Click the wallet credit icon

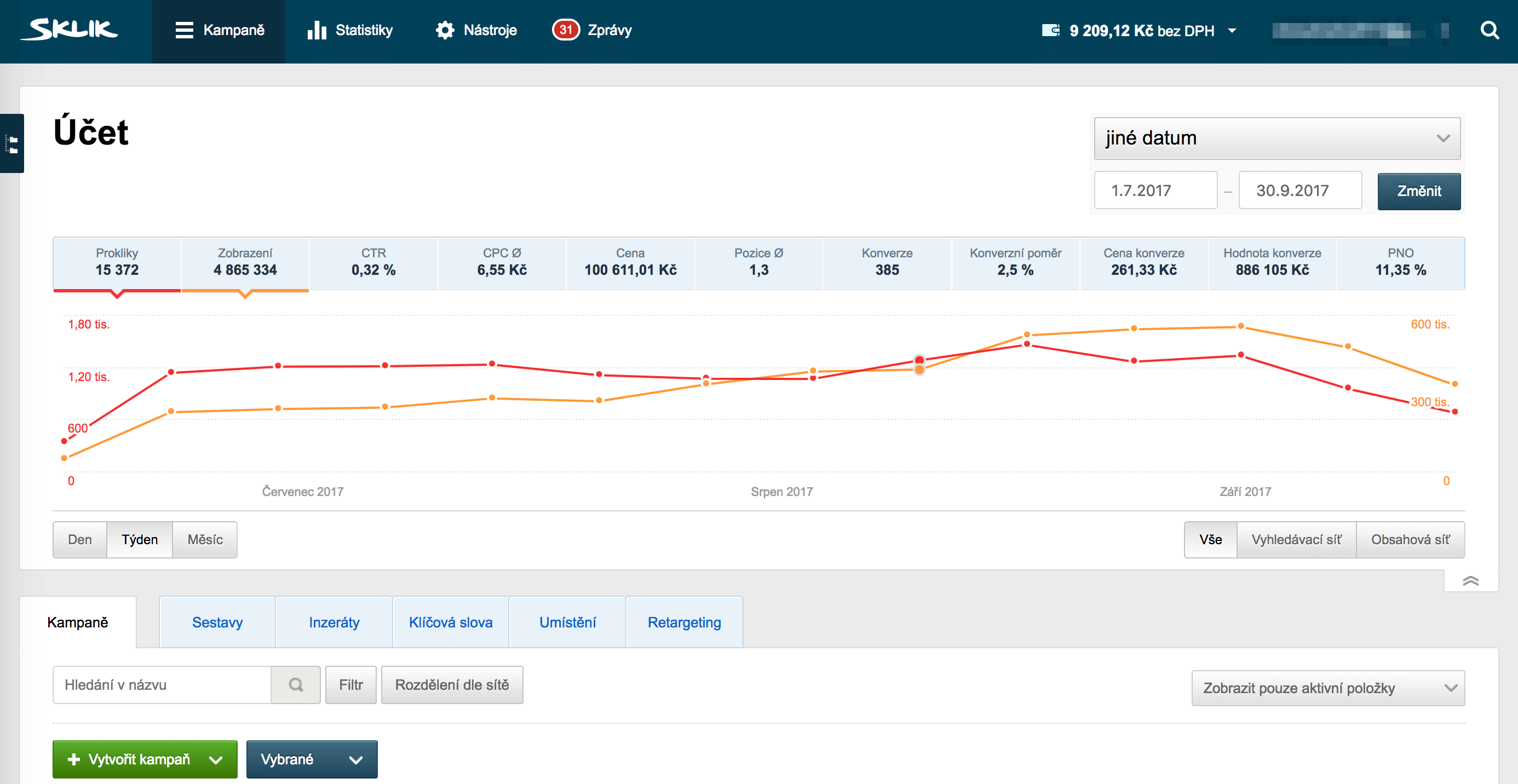tap(1050, 30)
